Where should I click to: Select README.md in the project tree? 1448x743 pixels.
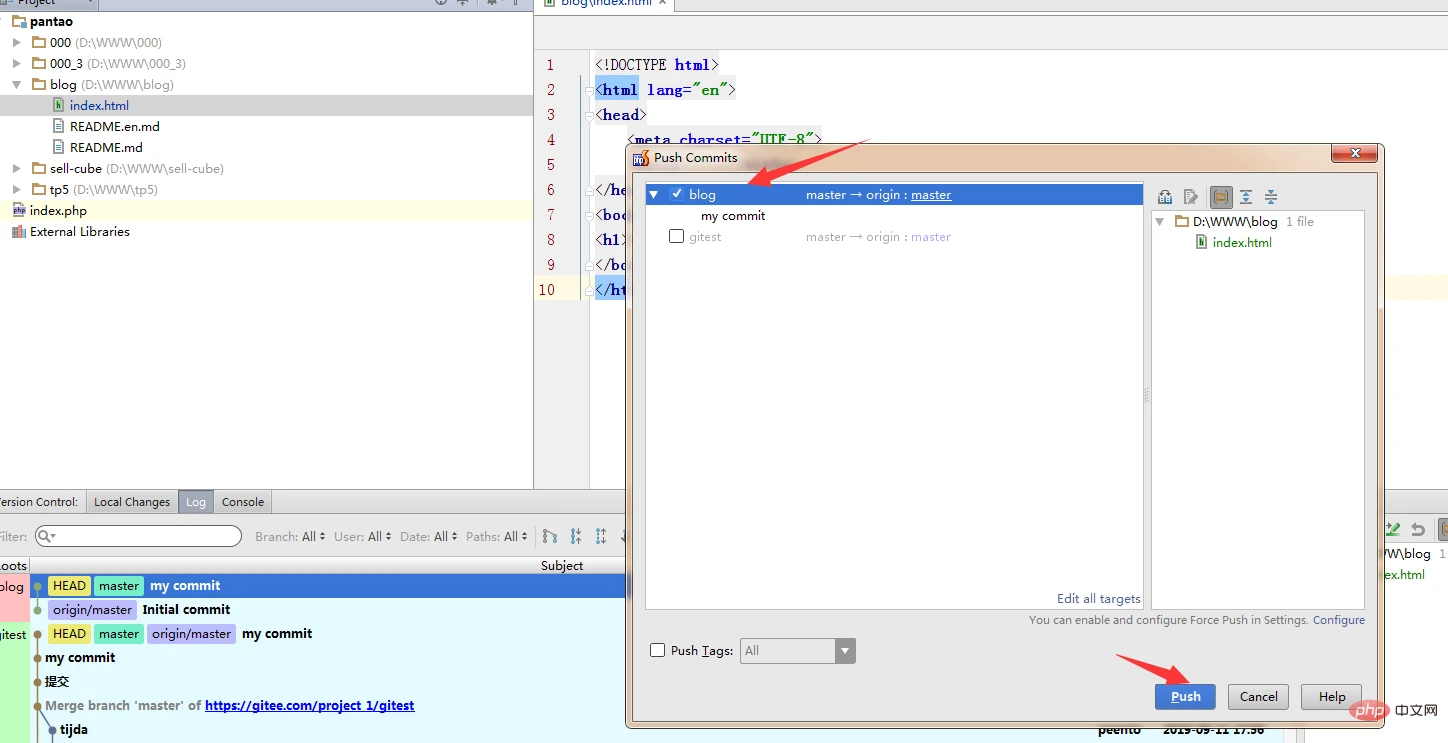[106, 148]
